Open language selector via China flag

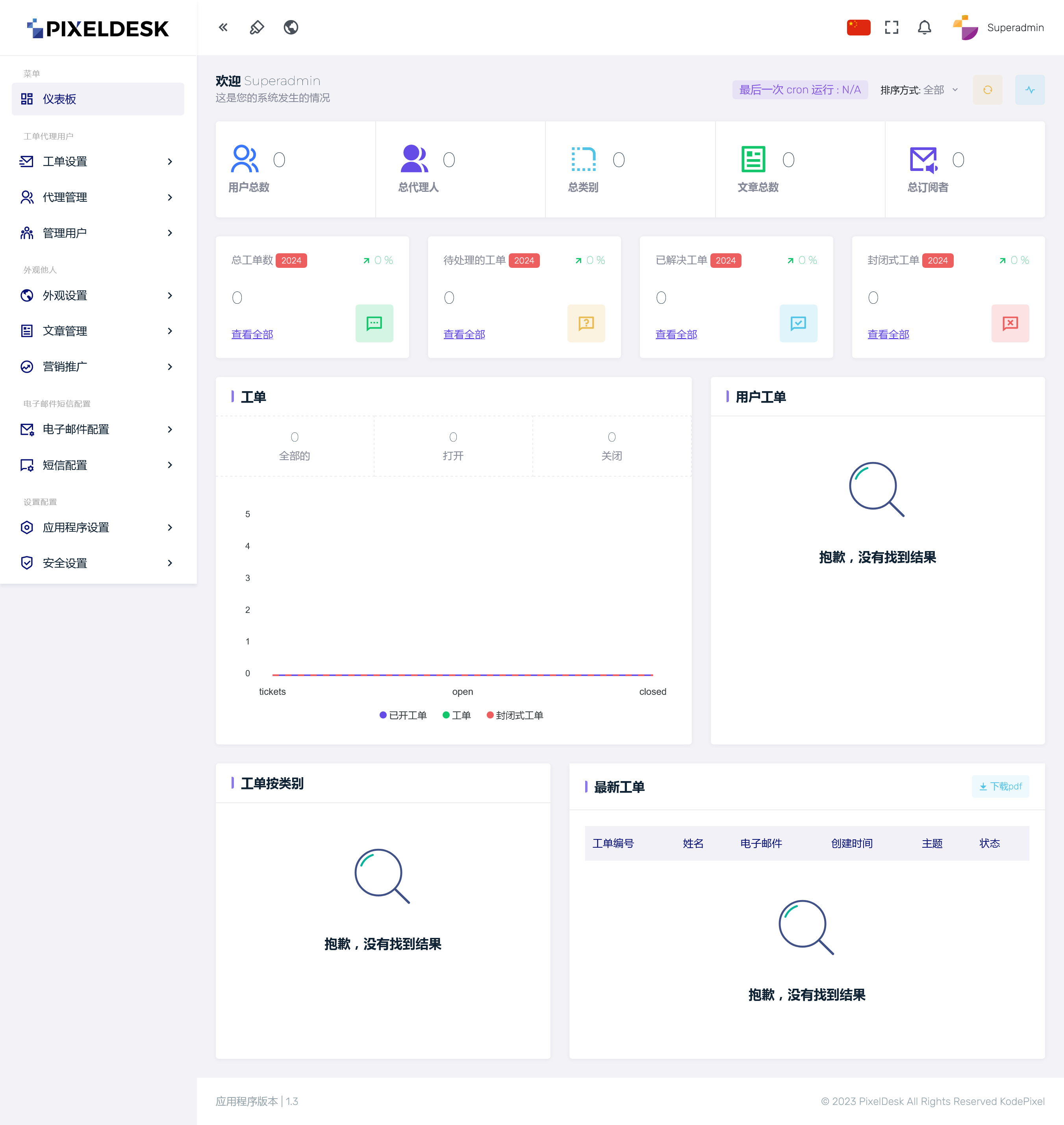click(858, 27)
